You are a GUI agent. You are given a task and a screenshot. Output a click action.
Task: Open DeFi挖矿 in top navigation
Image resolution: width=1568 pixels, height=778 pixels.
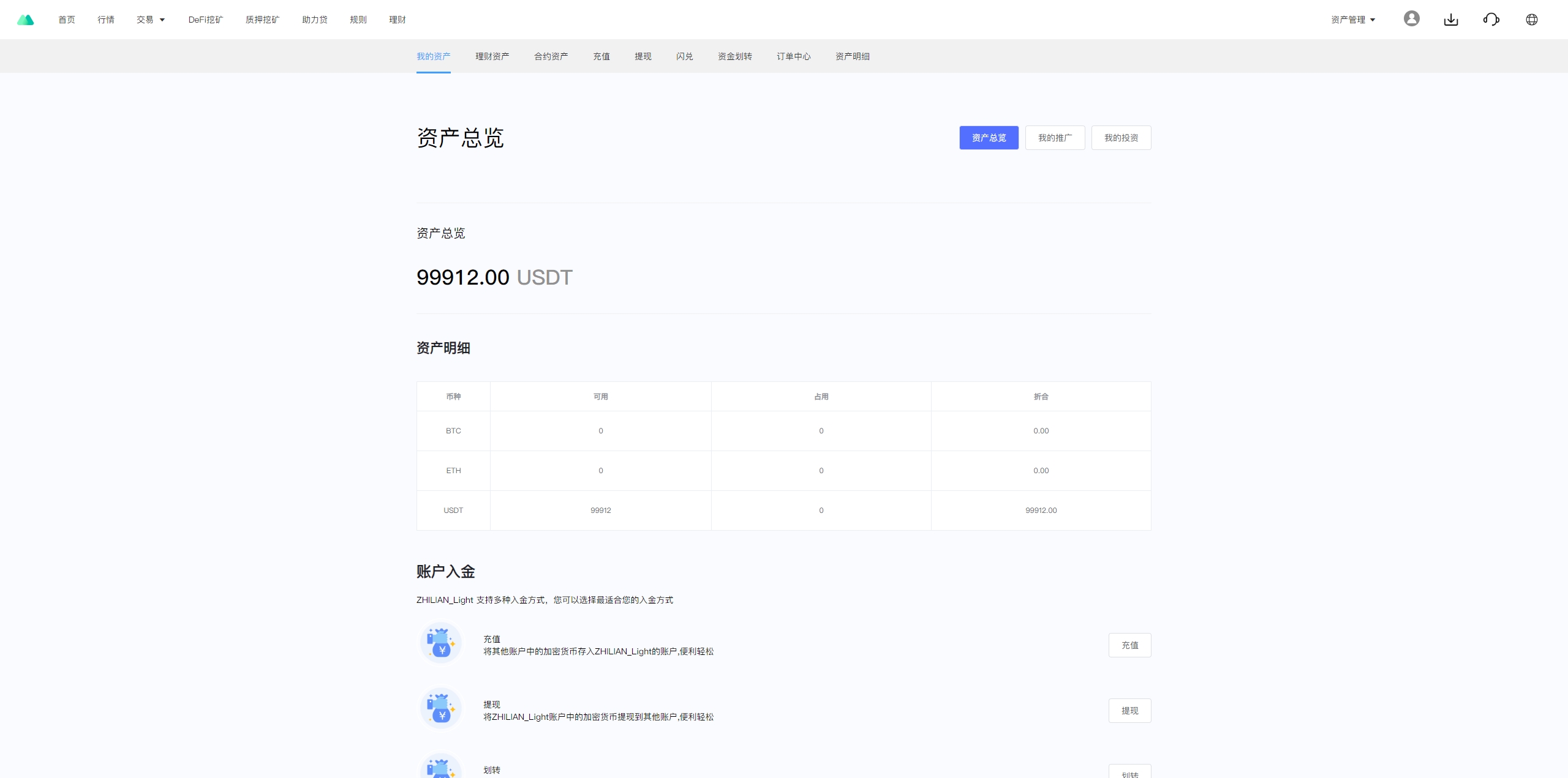pyautogui.click(x=205, y=20)
